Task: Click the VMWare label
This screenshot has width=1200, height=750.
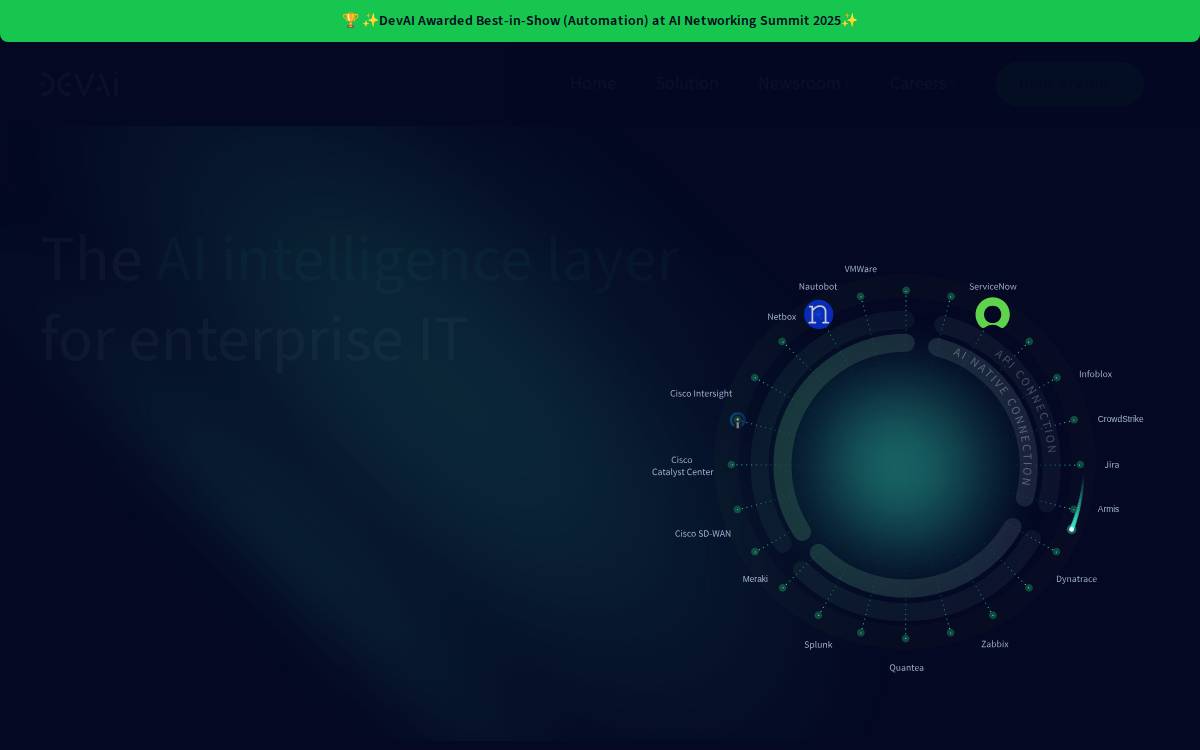Action: point(860,269)
